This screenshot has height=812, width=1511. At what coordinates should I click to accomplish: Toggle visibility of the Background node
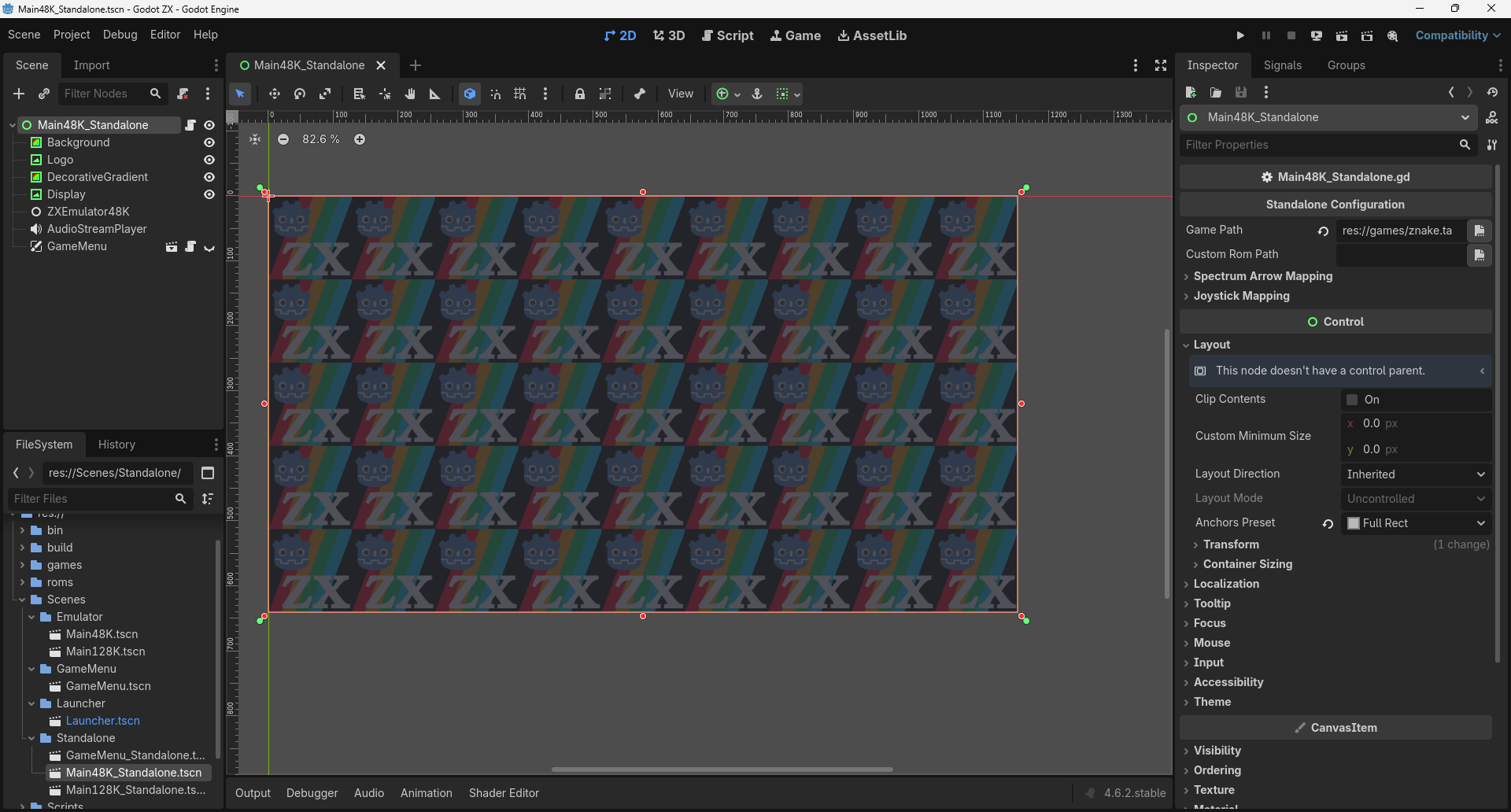[x=209, y=142]
